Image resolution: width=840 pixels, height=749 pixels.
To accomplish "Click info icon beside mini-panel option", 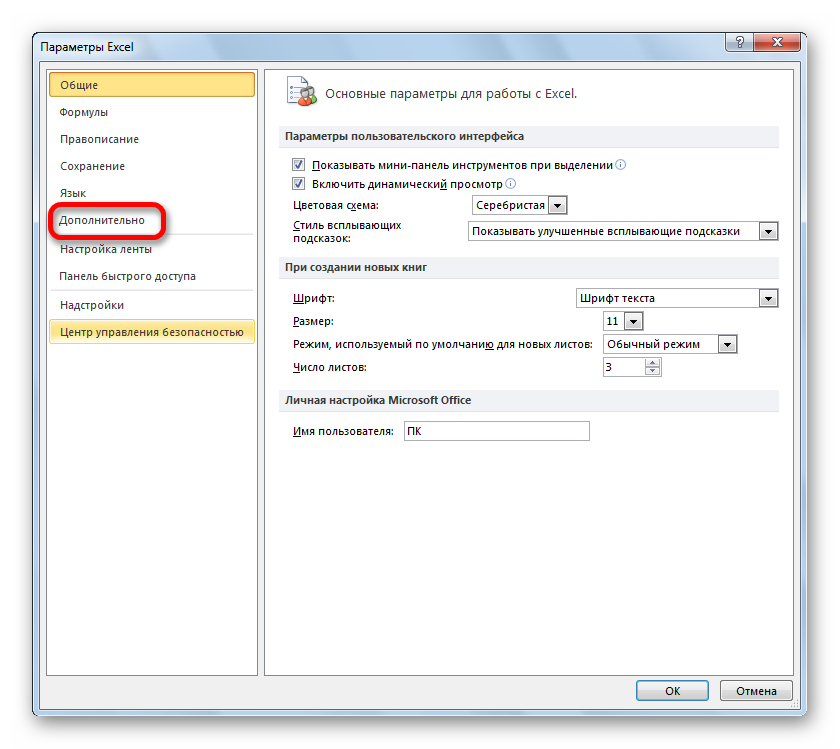I will click(620, 164).
